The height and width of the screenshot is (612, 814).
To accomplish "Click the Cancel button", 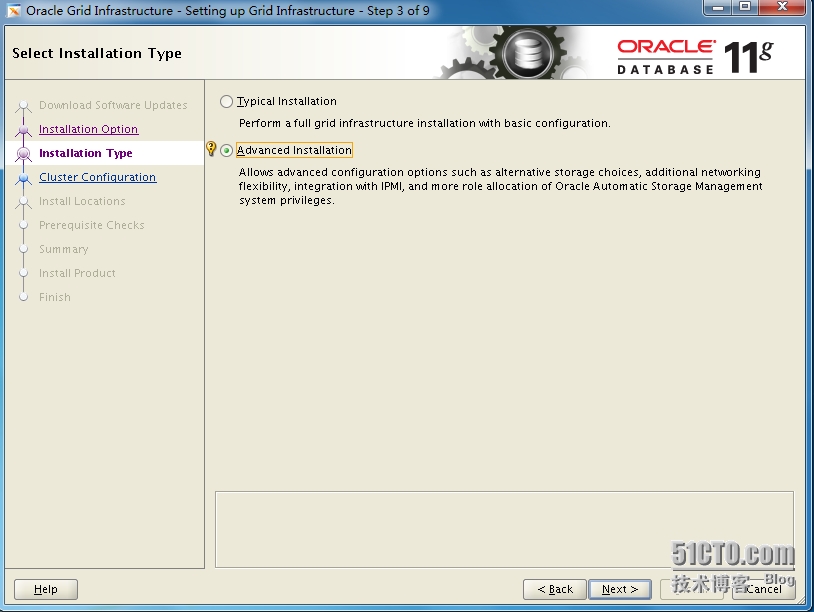I will 764,589.
